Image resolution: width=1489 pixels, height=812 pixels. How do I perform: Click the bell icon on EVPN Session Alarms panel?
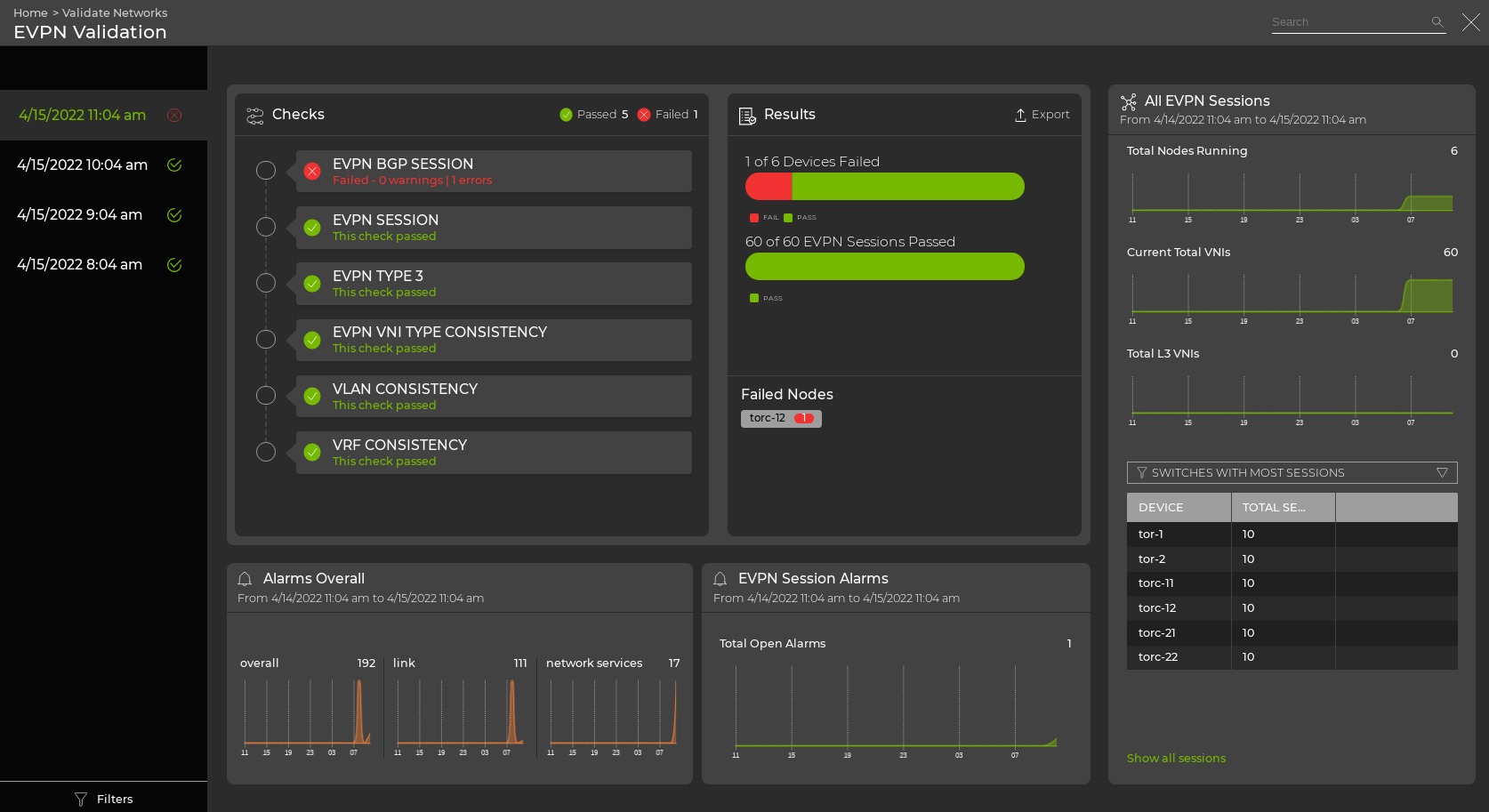click(720, 578)
